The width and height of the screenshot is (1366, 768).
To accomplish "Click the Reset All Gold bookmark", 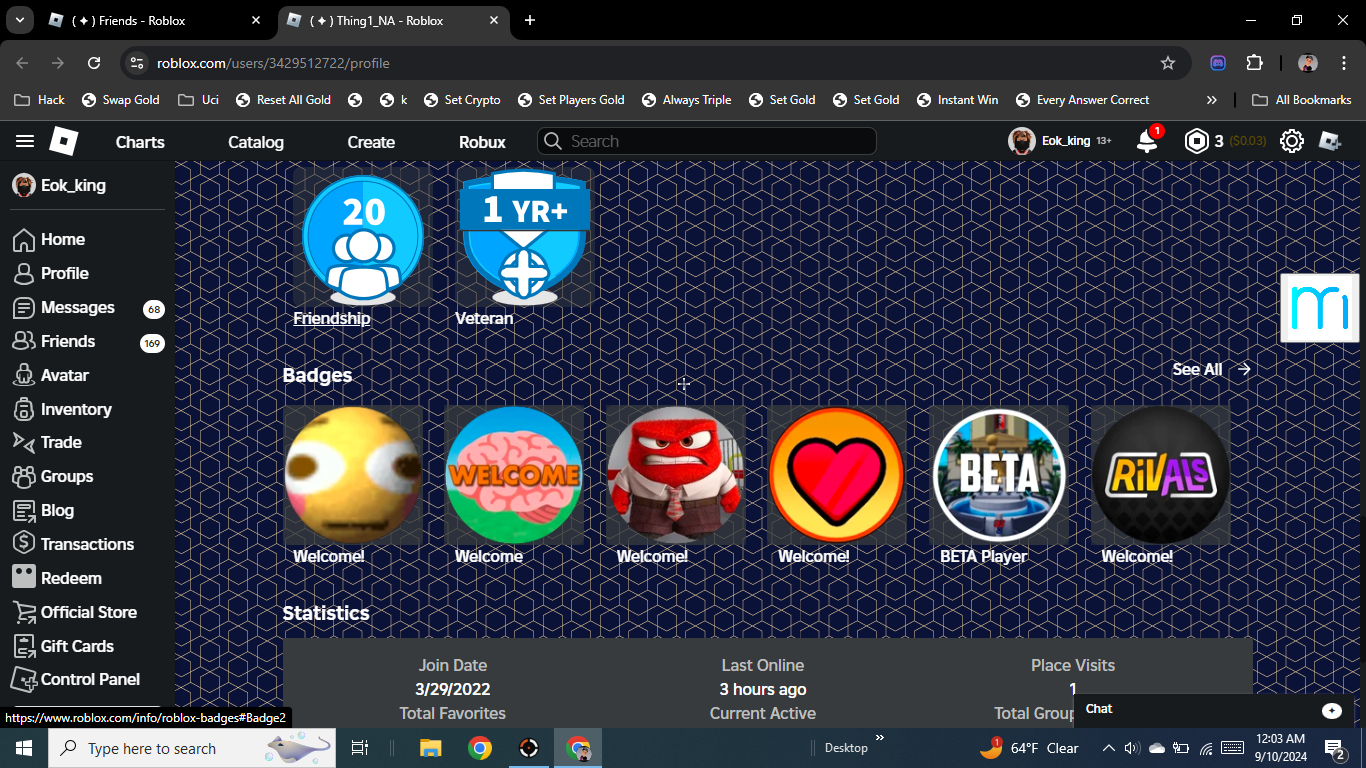I will click(x=284, y=100).
